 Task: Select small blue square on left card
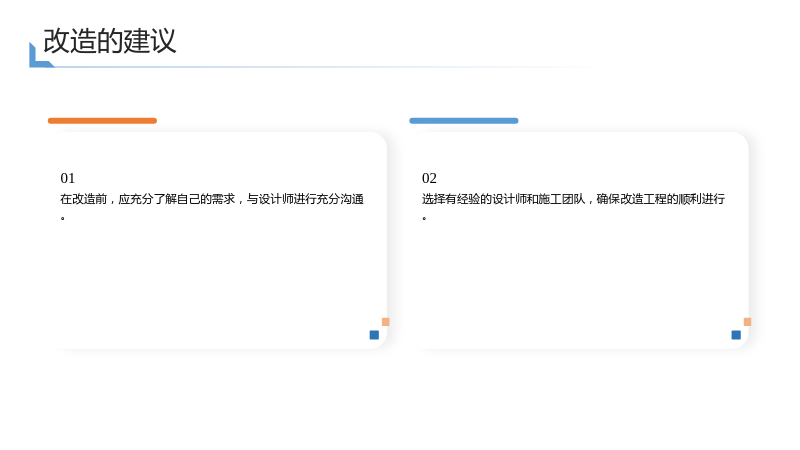[x=374, y=335]
